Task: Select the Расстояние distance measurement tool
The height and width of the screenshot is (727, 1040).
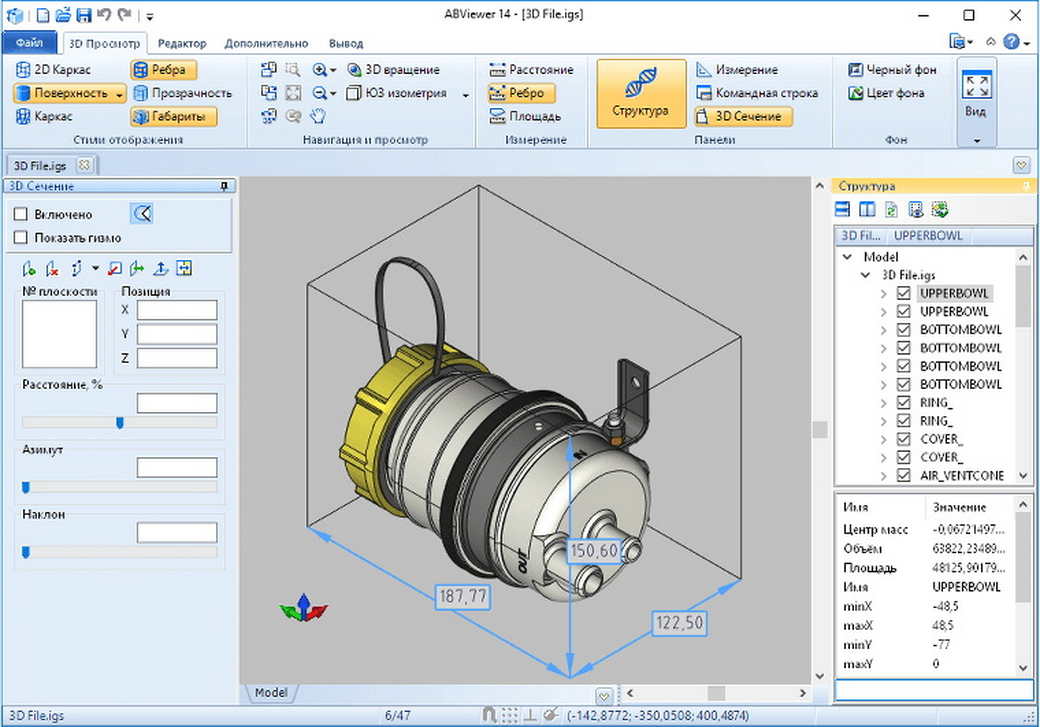Action: pyautogui.click(x=531, y=70)
